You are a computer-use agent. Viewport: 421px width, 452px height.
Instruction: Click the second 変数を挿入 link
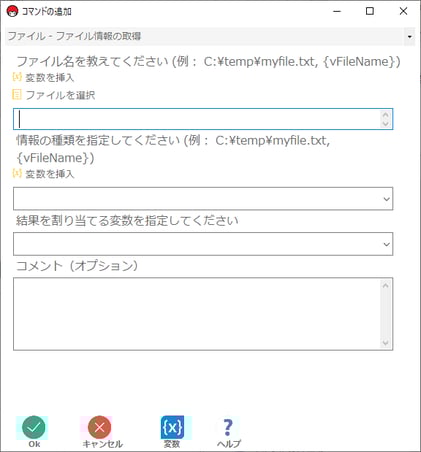(x=50, y=174)
